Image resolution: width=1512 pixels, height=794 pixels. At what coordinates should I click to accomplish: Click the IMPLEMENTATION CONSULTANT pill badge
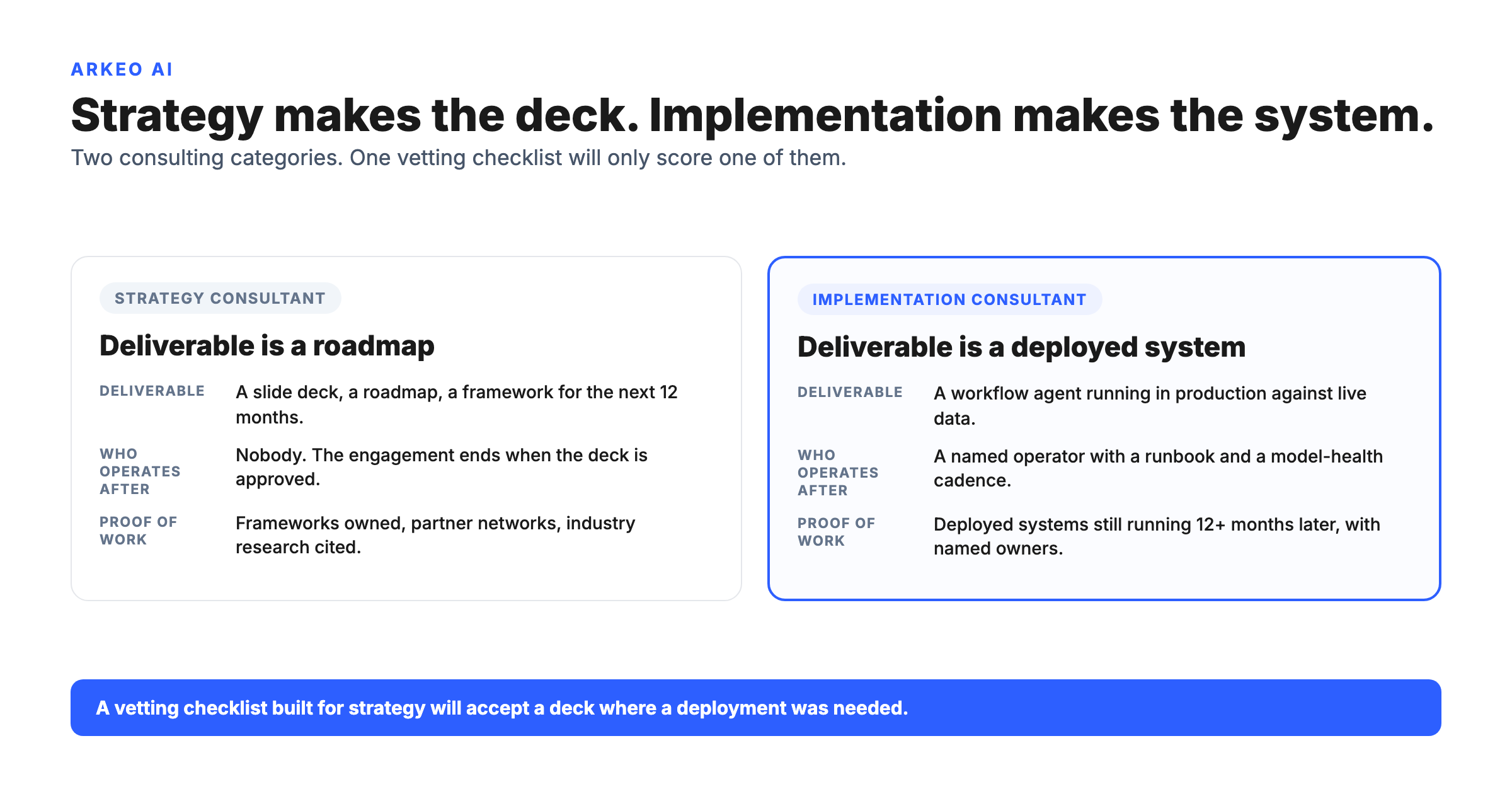tap(949, 299)
